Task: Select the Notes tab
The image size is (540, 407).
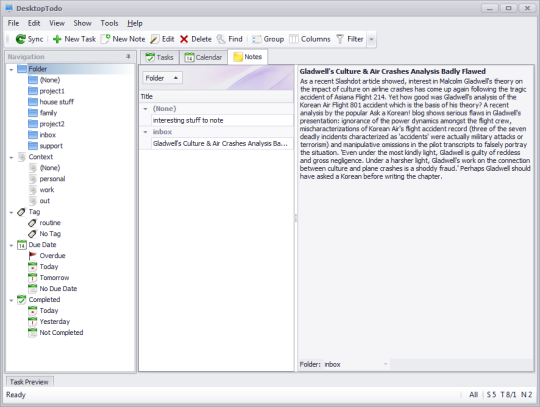Action: pyautogui.click(x=248, y=57)
